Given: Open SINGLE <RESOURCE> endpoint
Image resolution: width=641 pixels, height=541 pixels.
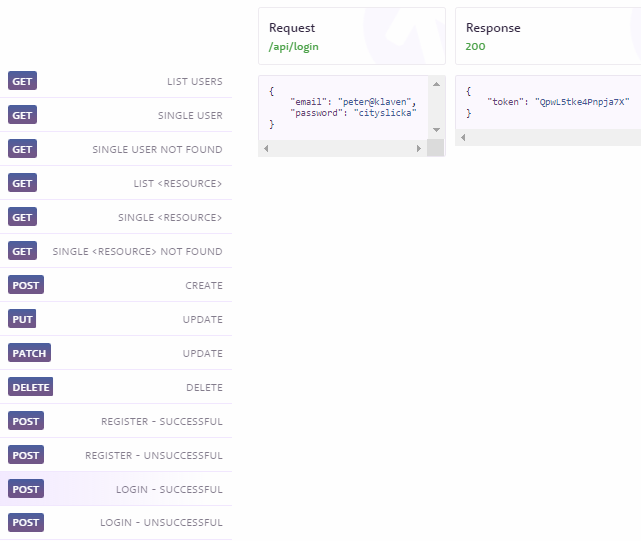Looking at the screenshot, I should pyautogui.click(x=116, y=217).
